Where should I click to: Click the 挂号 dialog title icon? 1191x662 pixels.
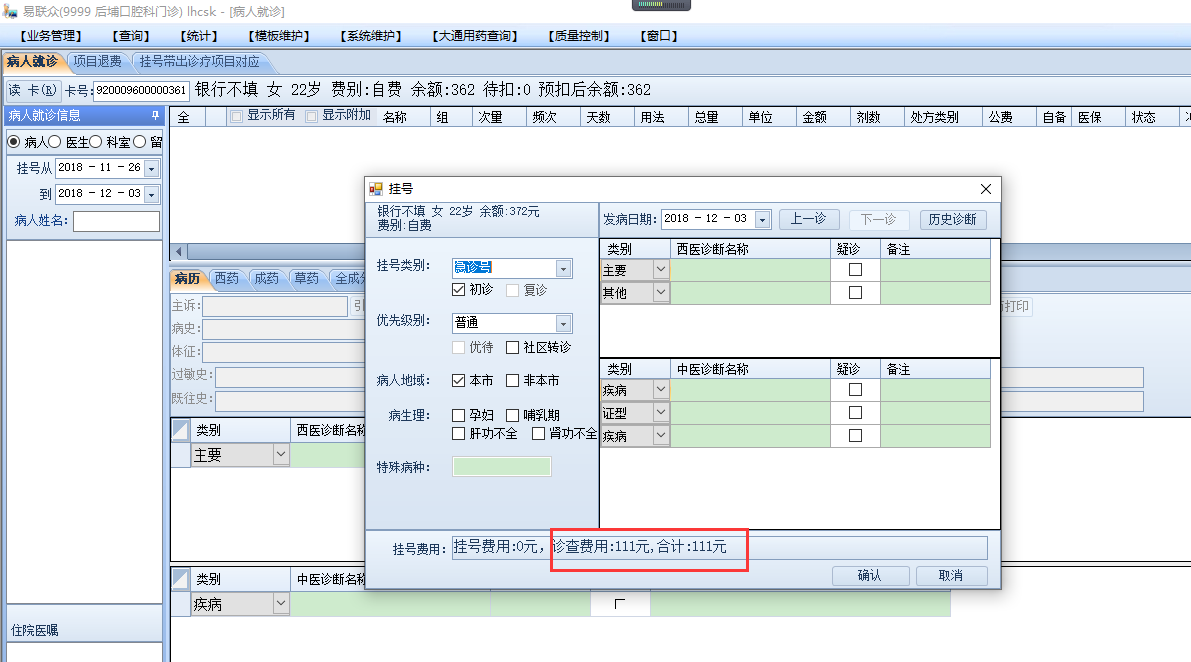(376, 188)
